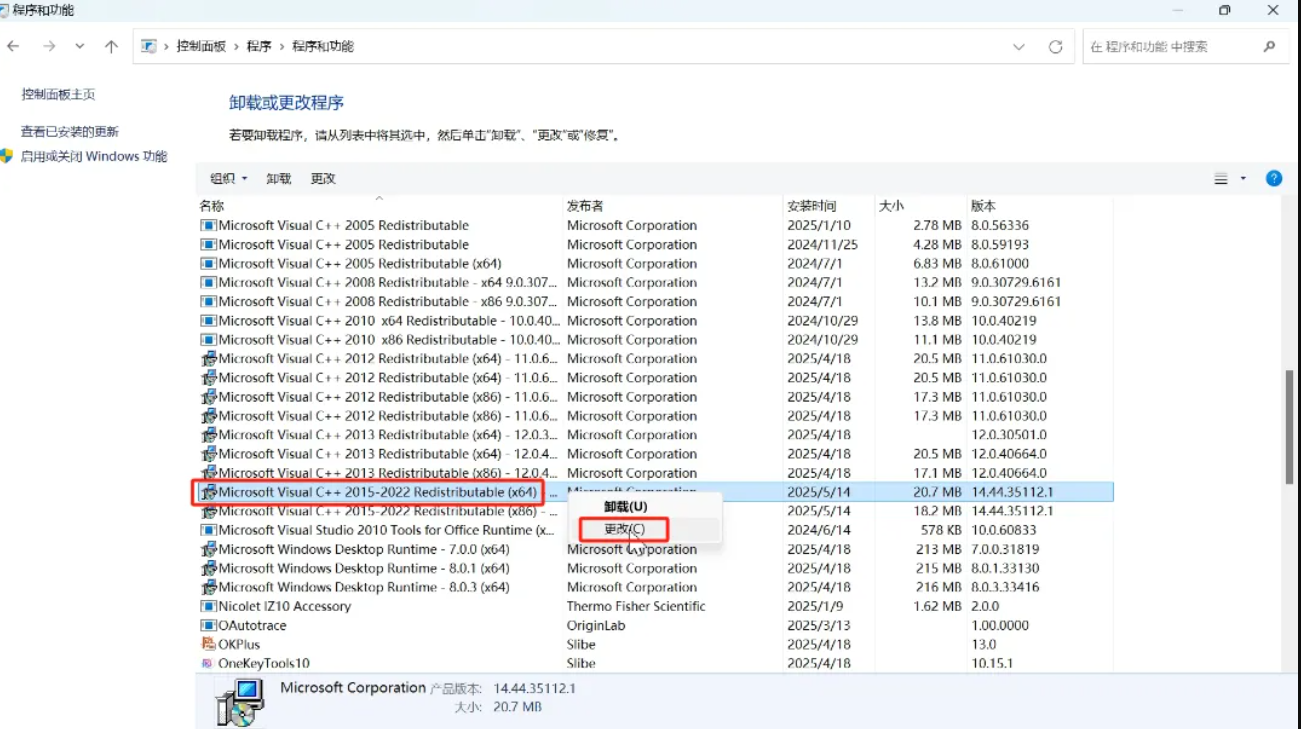Open 启用或关闭 Windows 功能 link
Screen dimensions: 1301x729
pos(94,156)
